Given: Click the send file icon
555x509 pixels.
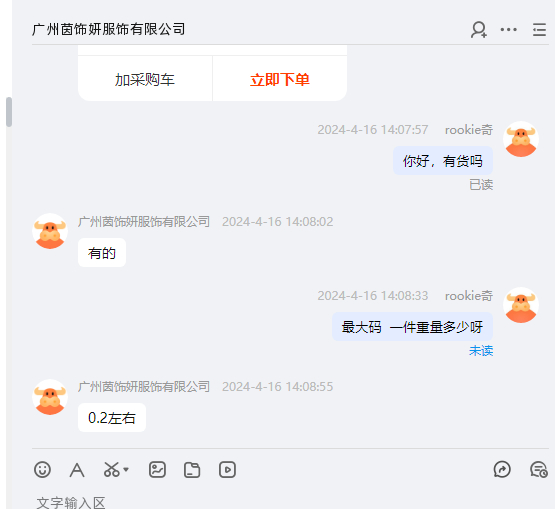Looking at the screenshot, I should [x=192, y=470].
